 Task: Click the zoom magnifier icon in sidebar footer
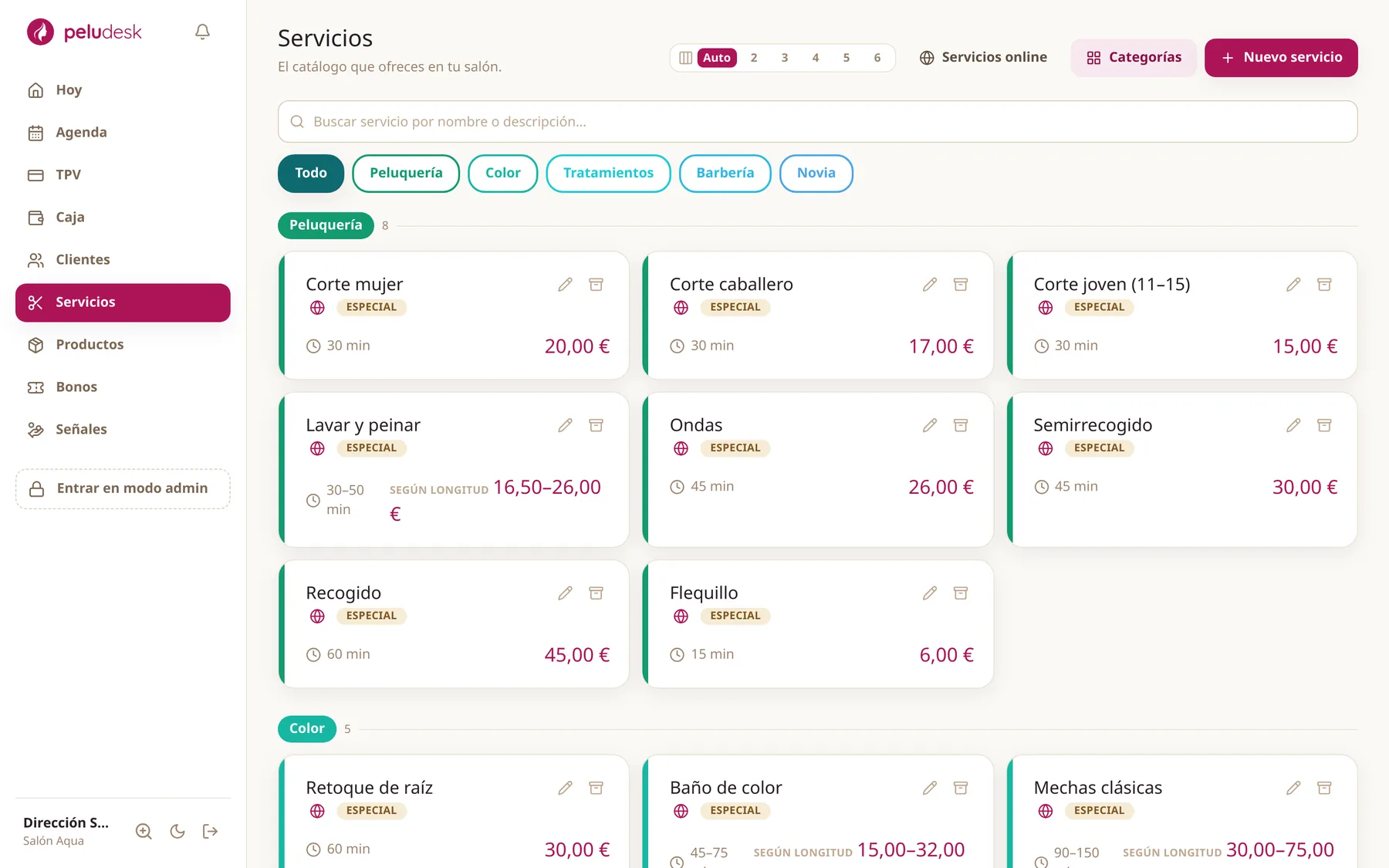point(144,831)
